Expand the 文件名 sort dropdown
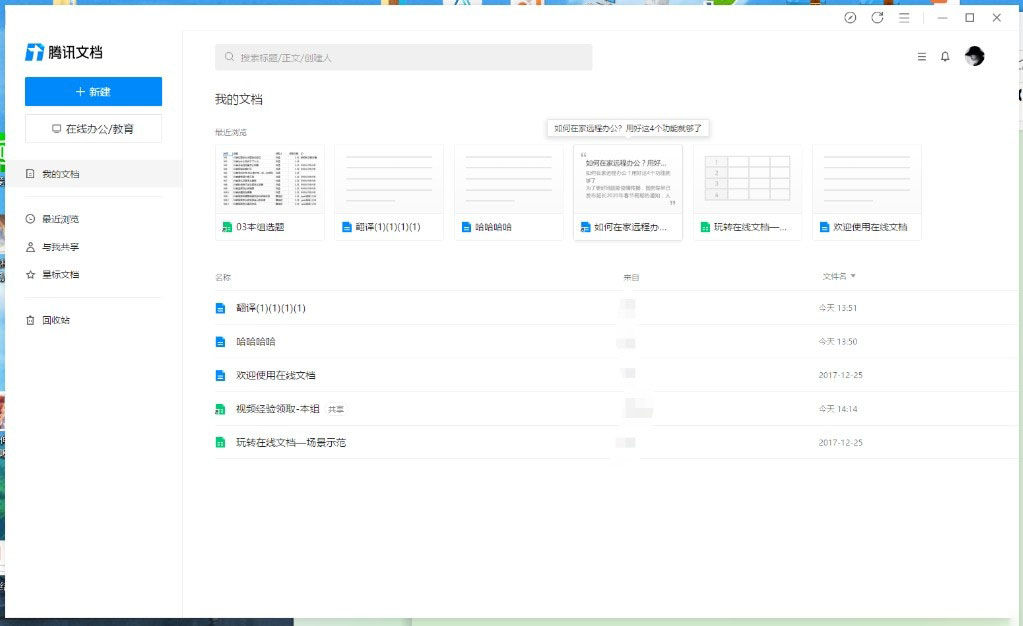The image size is (1023, 626). 839,276
